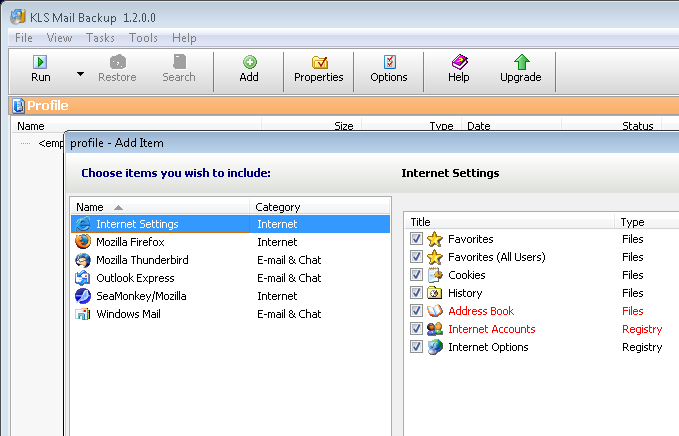Click E-mail & Chat category of Outlook Express
Viewport: 679px width, 436px height.
click(289, 278)
